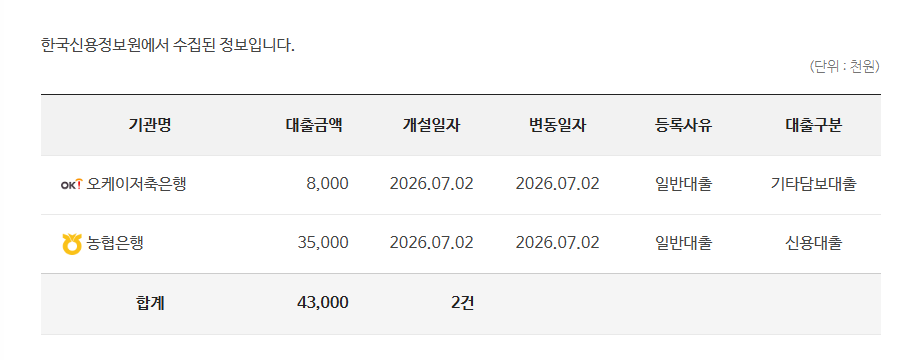Click the 등록사유 column header
Viewport: 923px width, 360px height.
683,125
